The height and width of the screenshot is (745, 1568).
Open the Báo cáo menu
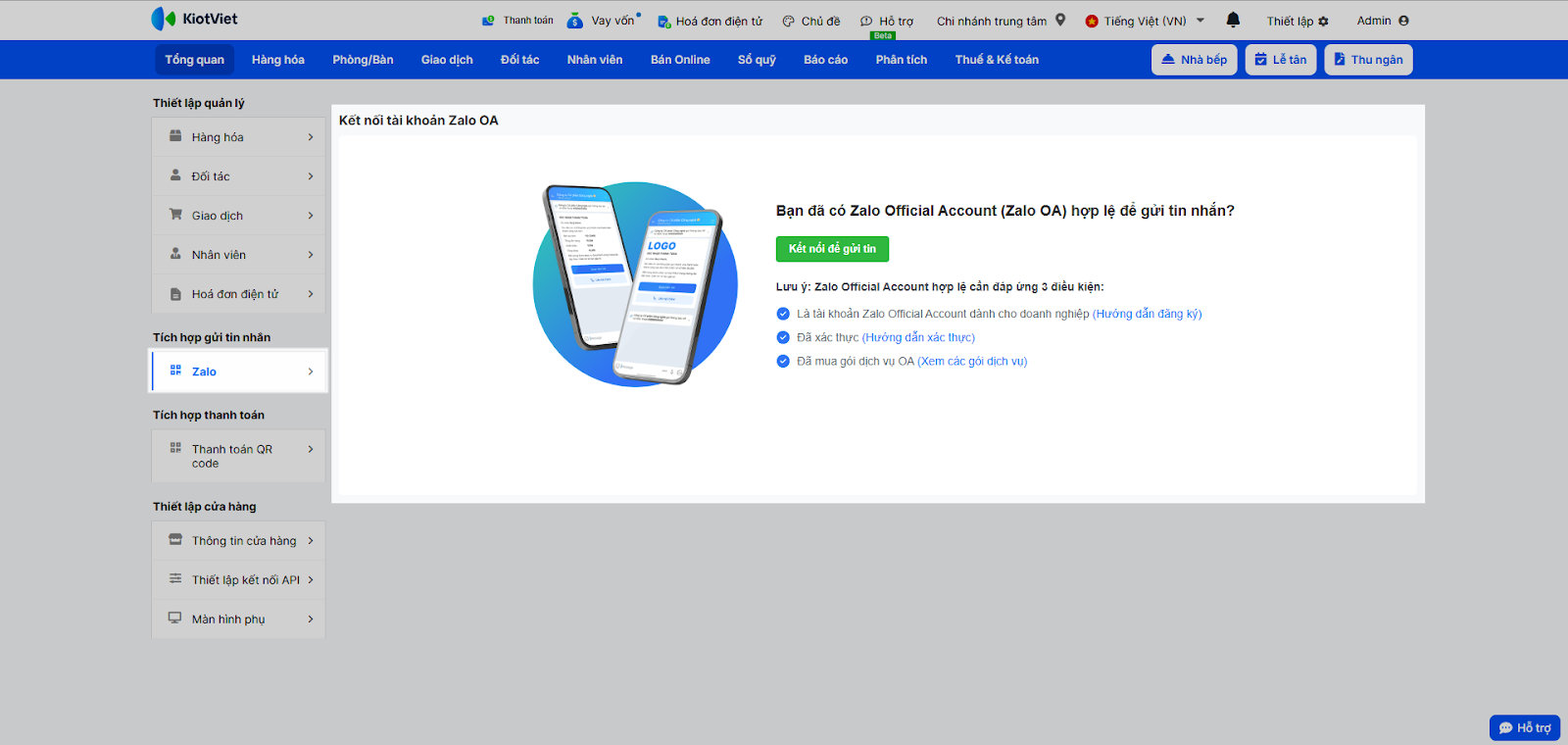coord(825,60)
